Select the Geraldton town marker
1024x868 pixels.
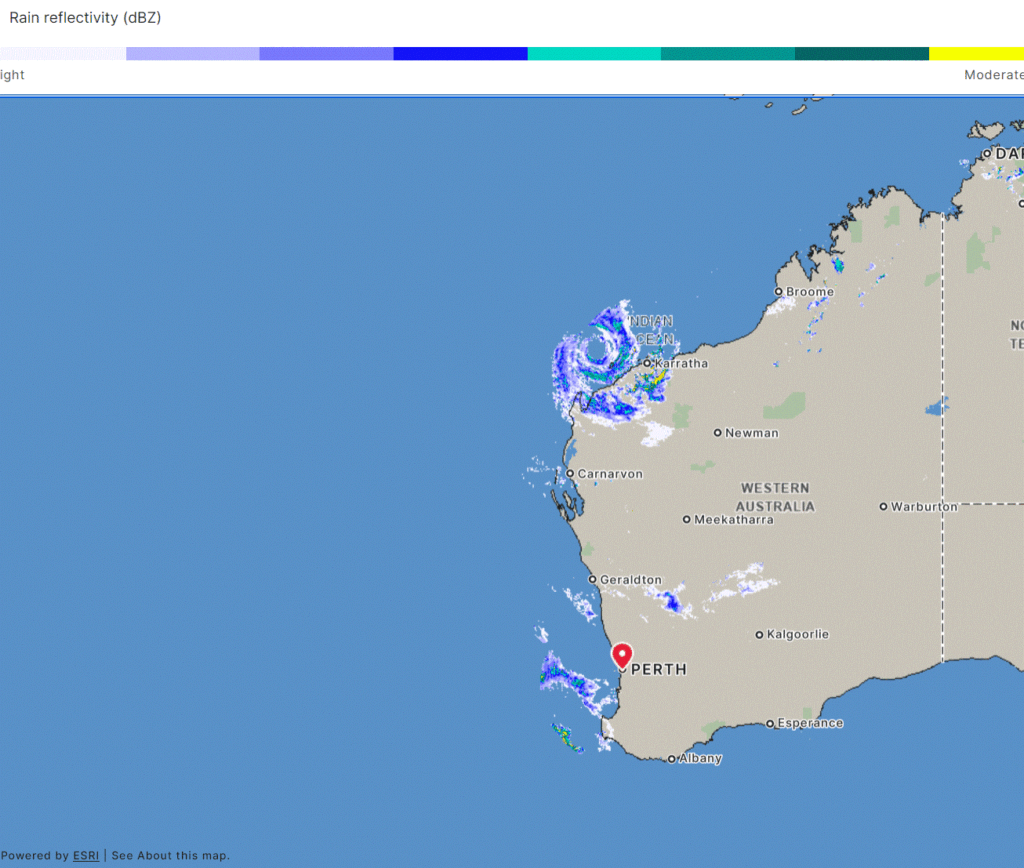(x=592, y=579)
